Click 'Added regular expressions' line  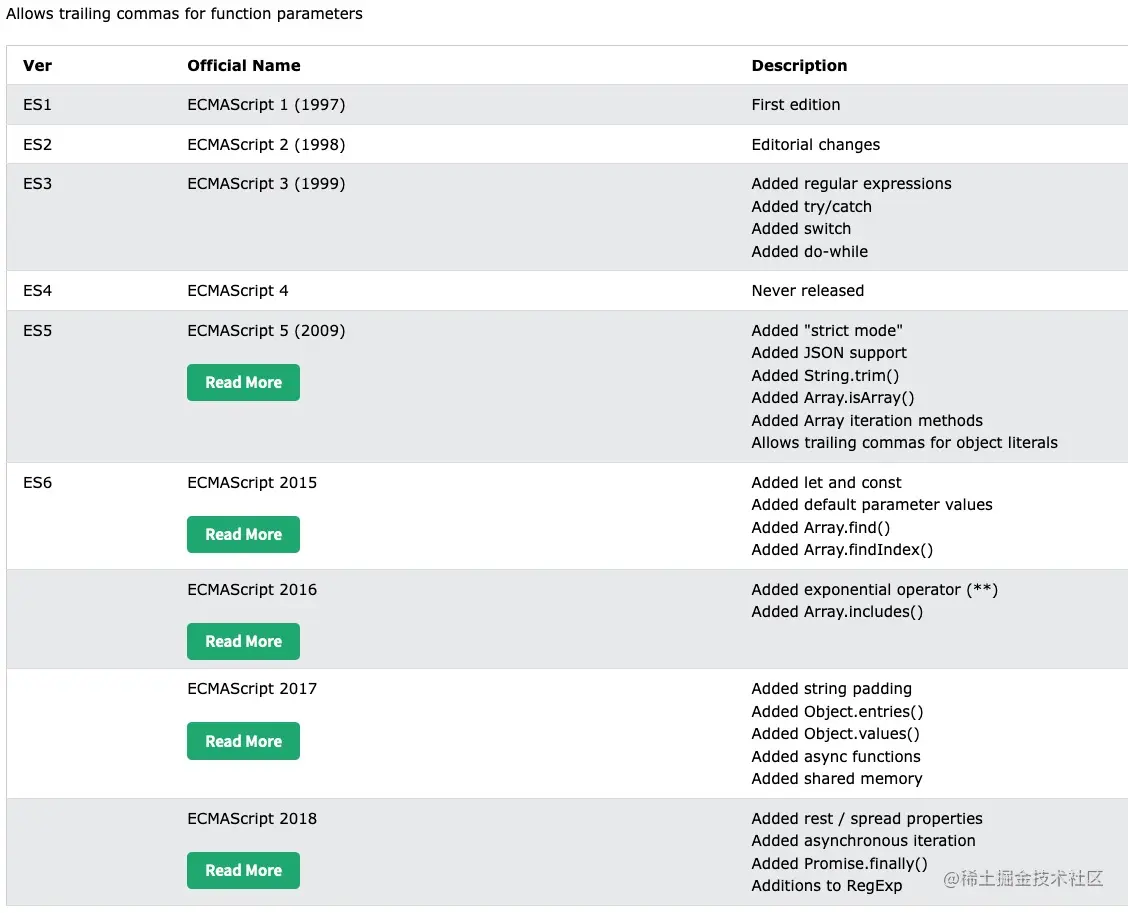coord(851,183)
